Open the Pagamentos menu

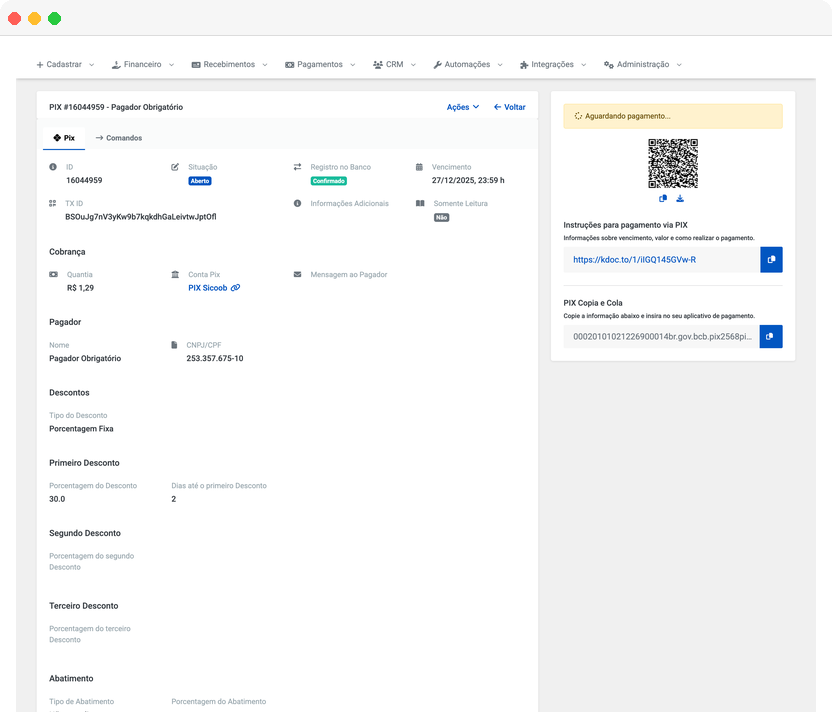coord(319,65)
